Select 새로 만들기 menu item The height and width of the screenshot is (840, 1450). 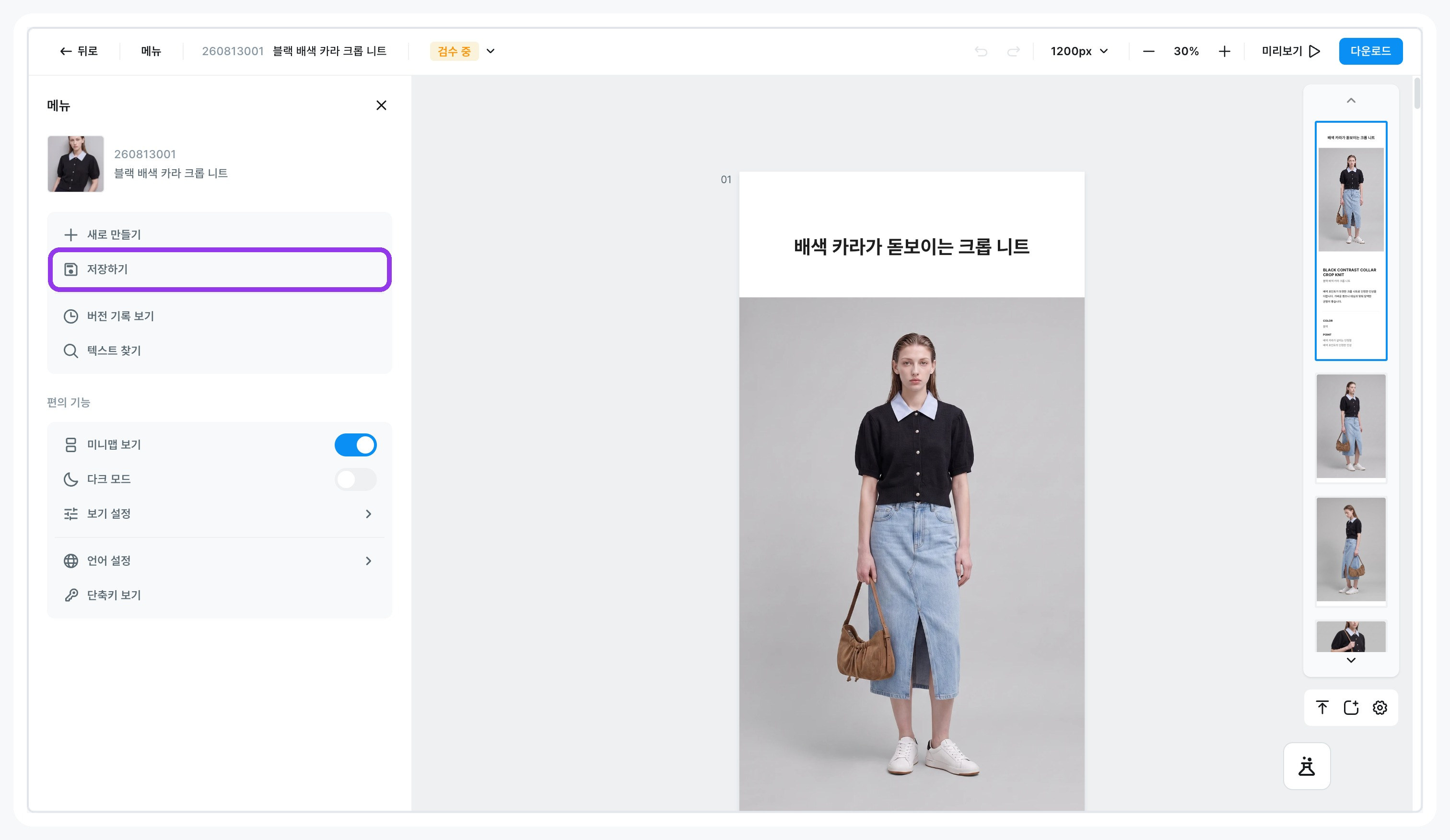(219, 235)
